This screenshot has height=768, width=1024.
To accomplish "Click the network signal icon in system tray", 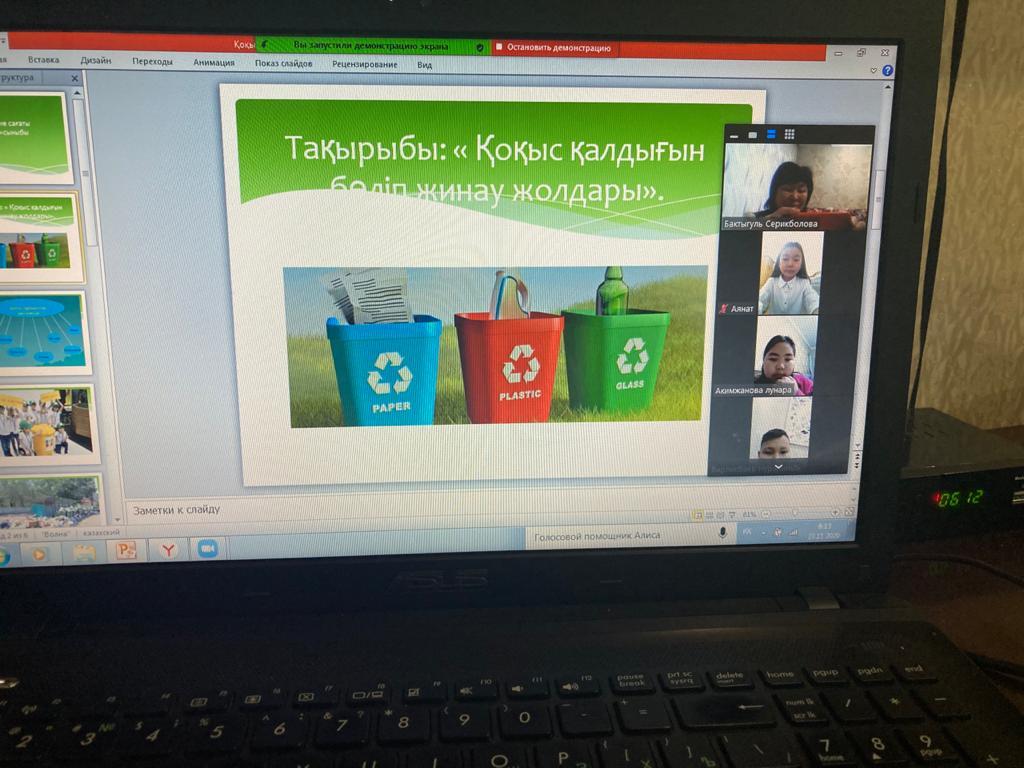I will (793, 532).
